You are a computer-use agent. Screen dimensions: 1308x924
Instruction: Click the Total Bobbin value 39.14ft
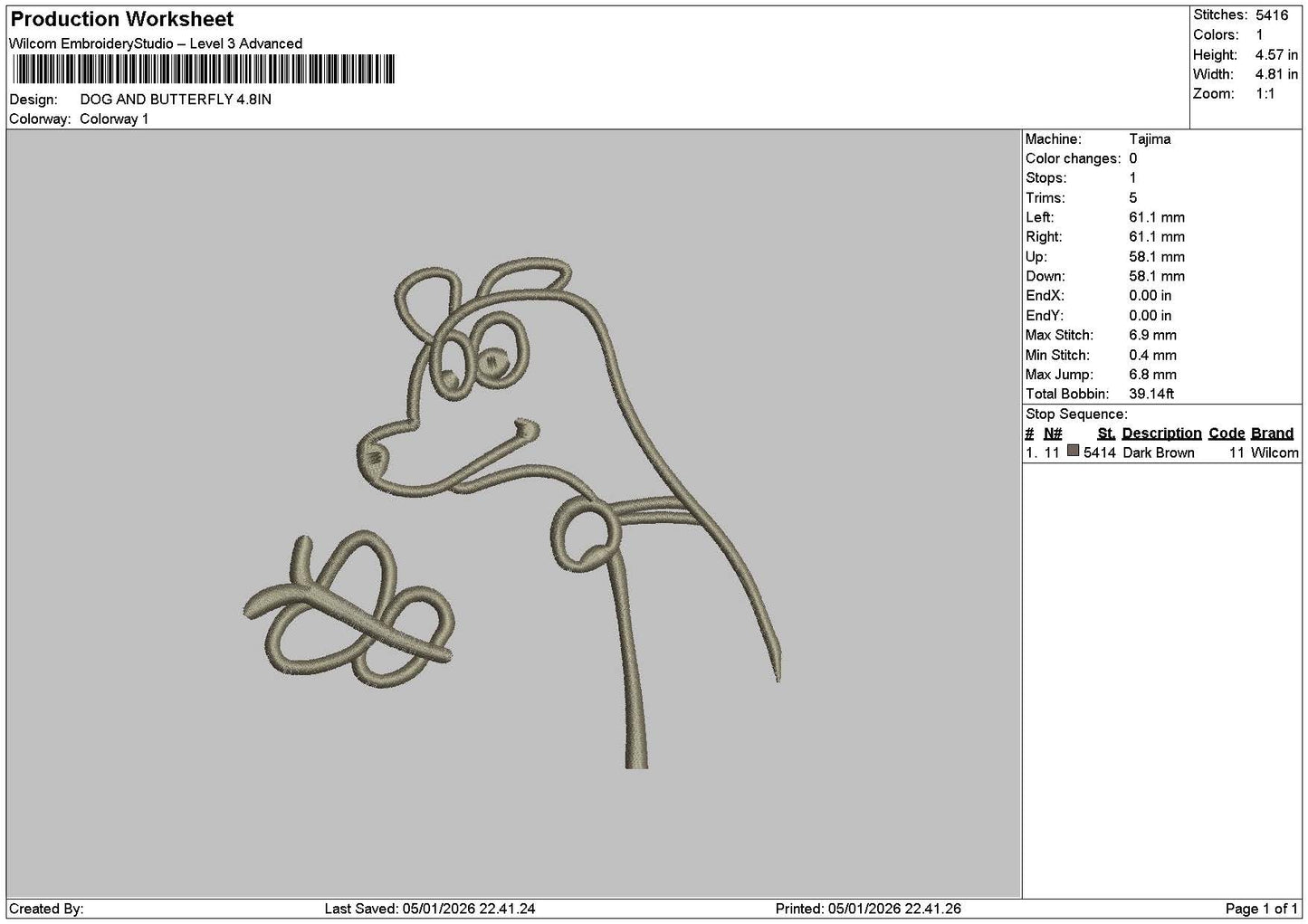point(1151,395)
